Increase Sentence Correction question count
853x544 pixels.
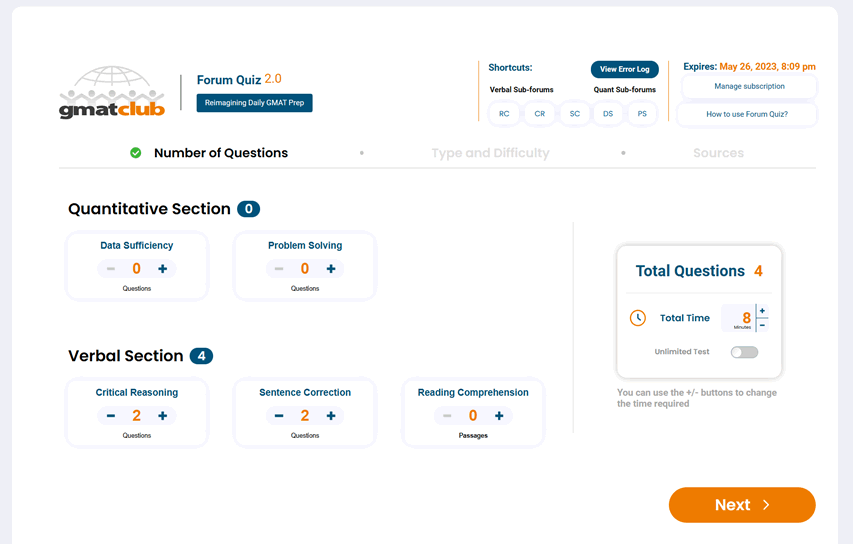pyautogui.click(x=331, y=416)
